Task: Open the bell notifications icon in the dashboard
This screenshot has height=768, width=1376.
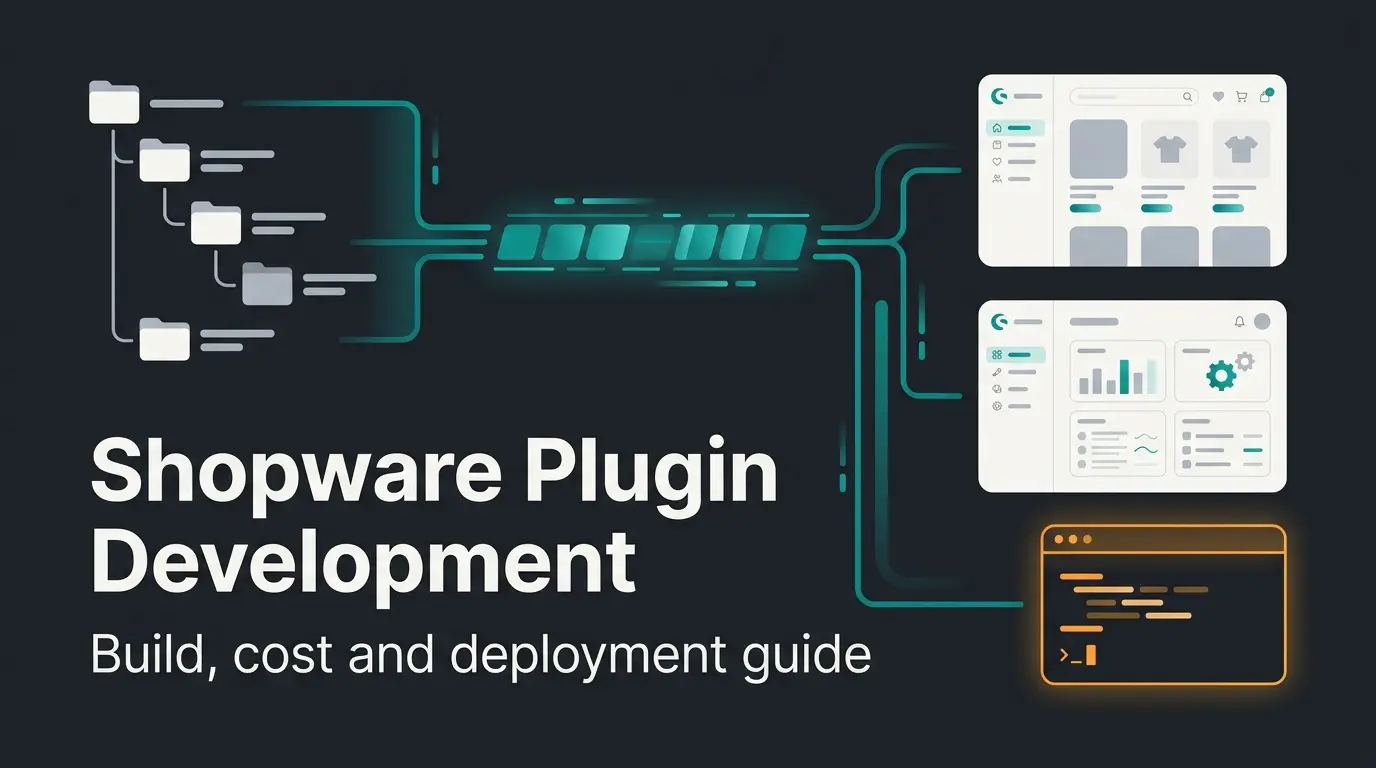Action: (1240, 322)
